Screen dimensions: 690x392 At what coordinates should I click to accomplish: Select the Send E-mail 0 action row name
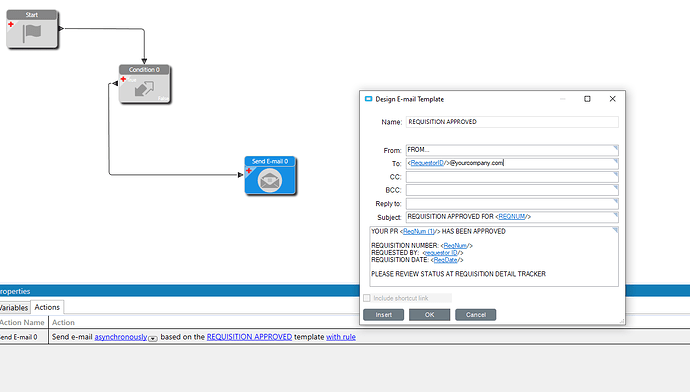(x=18, y=337)
